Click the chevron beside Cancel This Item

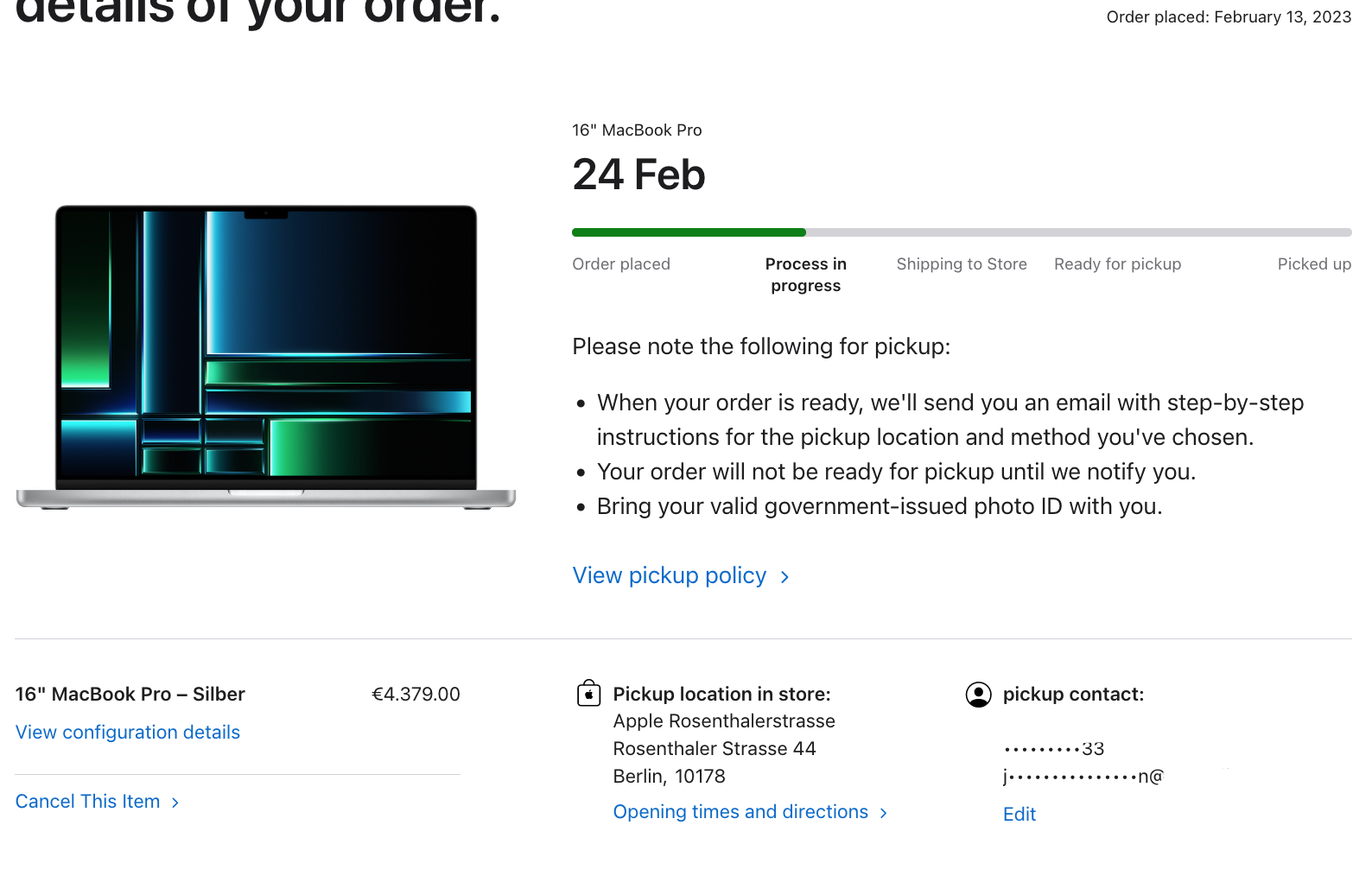(175, 803)
